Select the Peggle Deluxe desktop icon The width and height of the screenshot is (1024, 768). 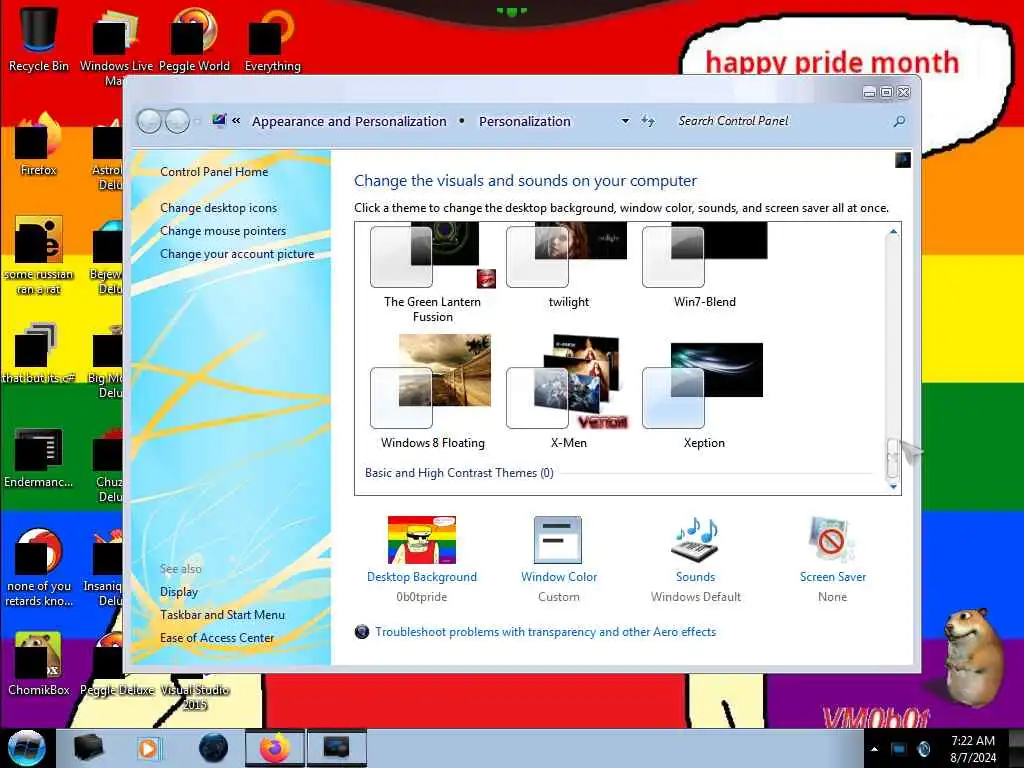[x=116, y=664]
